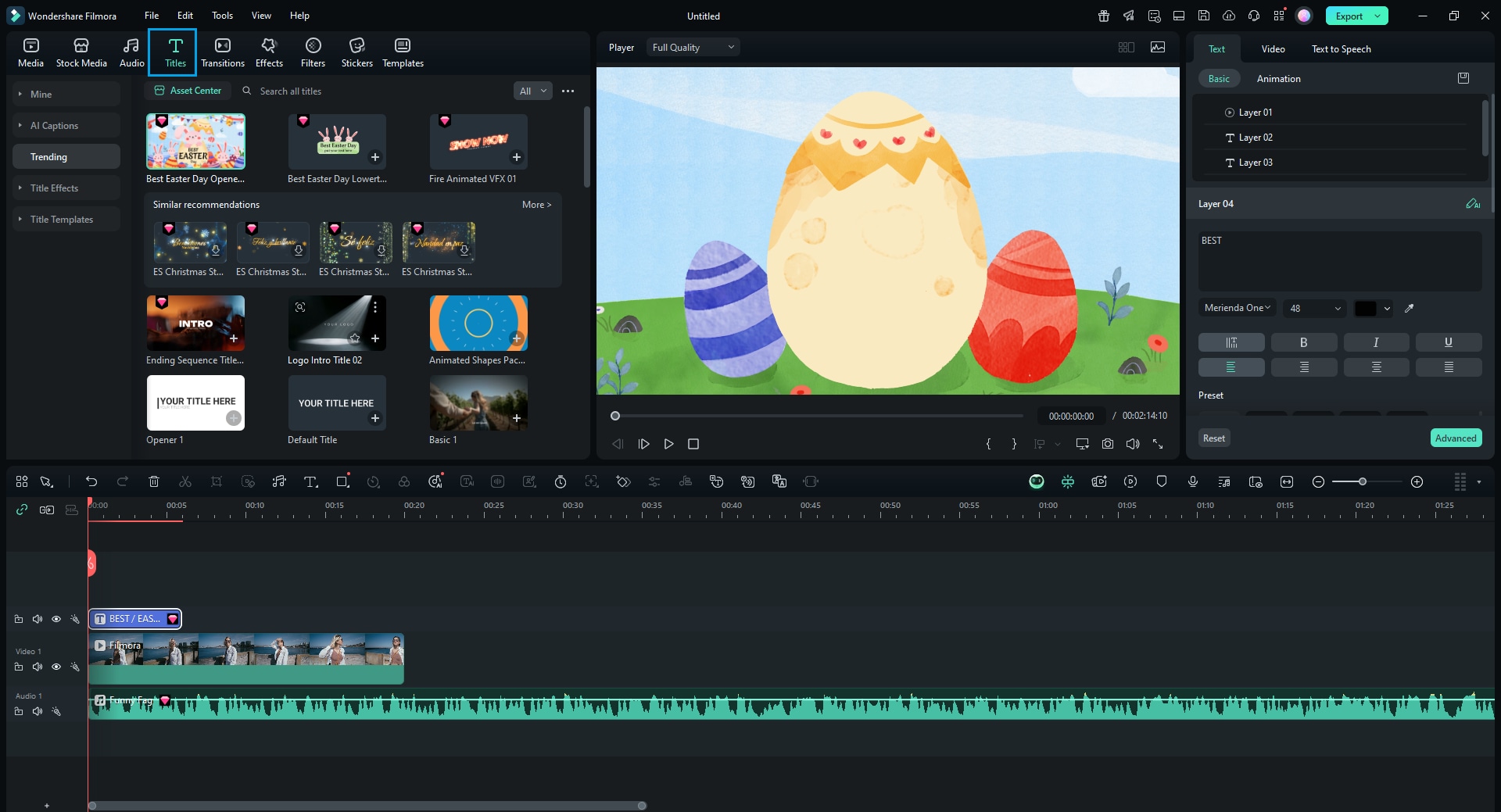Enter fullscreen preview with expand icon
1501x812 pixels.
coord(1158,444)
